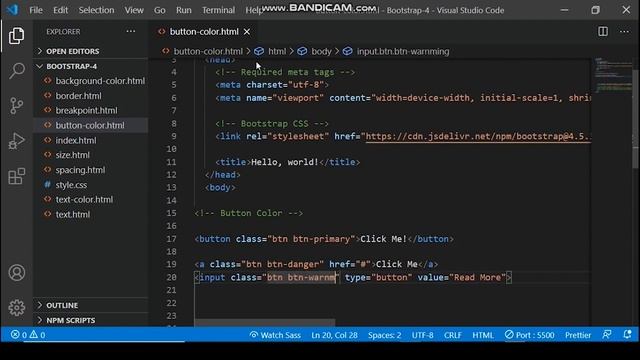Click the VS Code logo icon
Viewport: 640px width, 360px height.
click(x=13, y=10)
